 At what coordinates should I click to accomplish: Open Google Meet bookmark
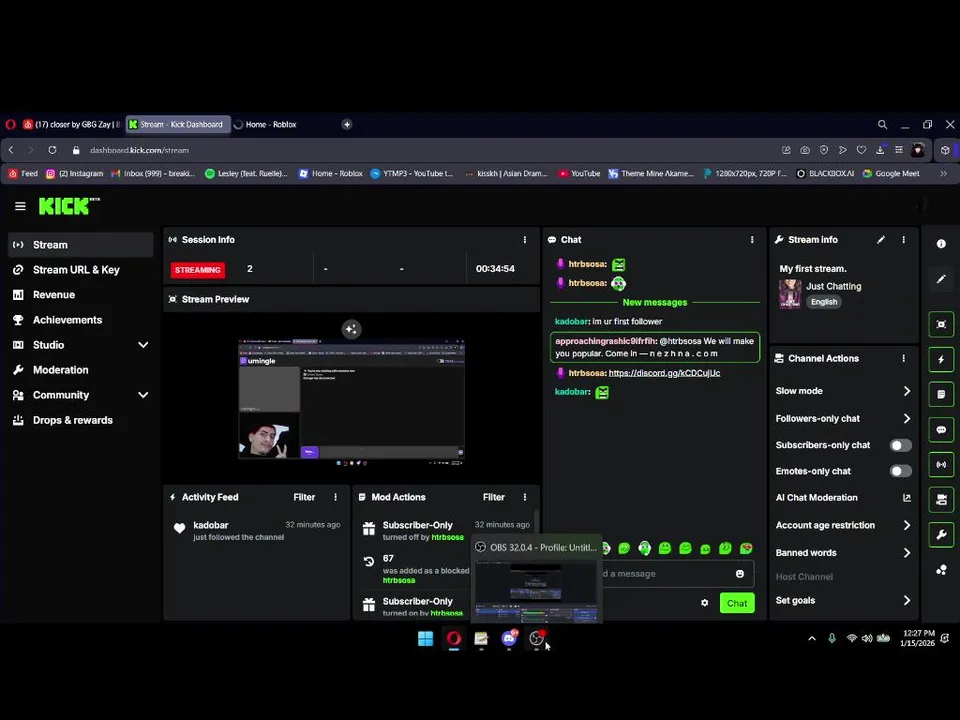891,174
